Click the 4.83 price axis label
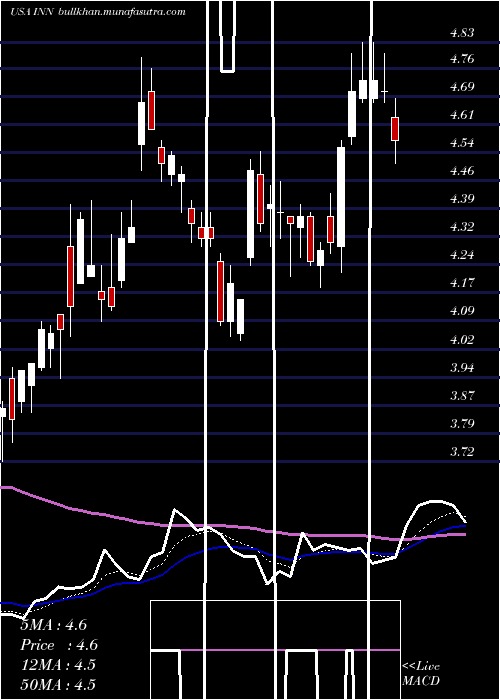This screenshot has height=700, width=500. (x=462, y=33)
